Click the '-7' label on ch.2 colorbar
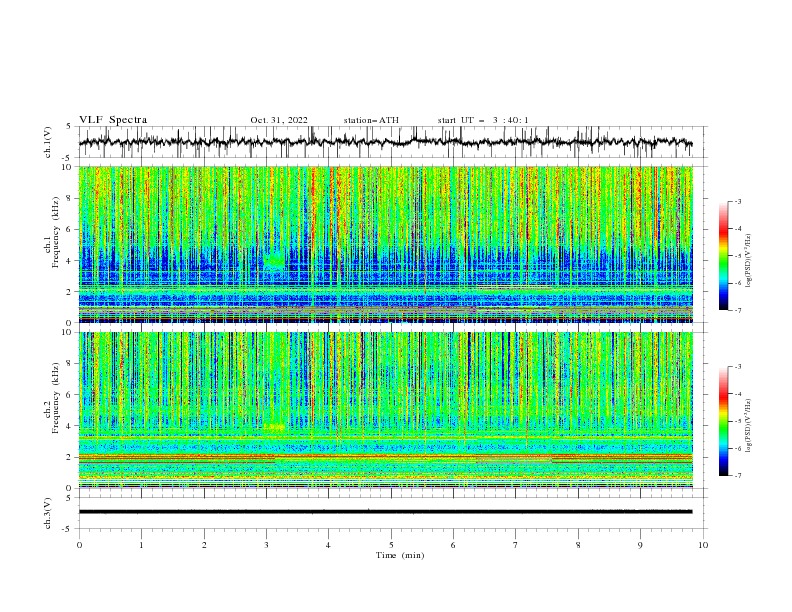The width and height of the screenshot is (792, 612). [738, 476]
